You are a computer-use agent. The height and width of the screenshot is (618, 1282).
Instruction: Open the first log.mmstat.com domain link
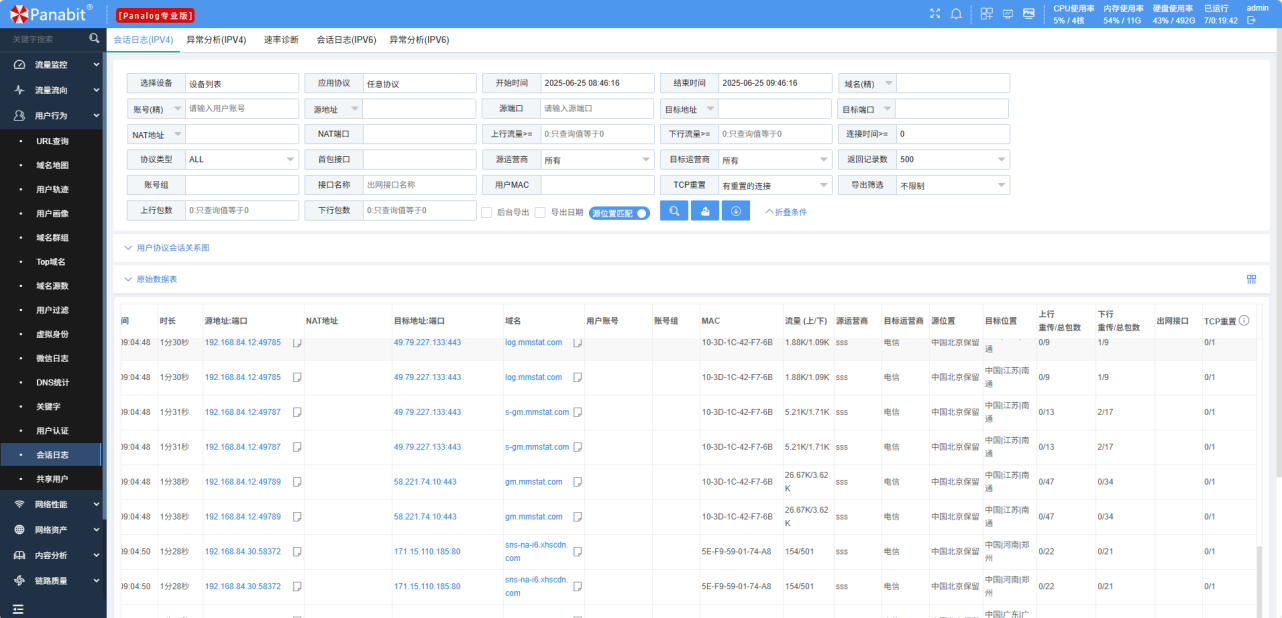(x=533, y=343)
